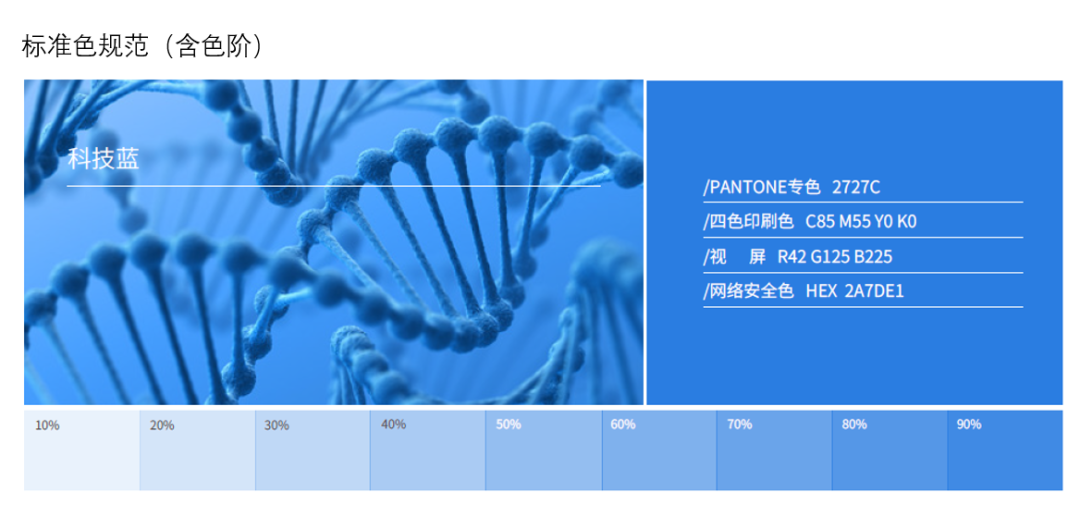
Task: Select the HEX 2A7DE1 value
Action: [855, 291]
